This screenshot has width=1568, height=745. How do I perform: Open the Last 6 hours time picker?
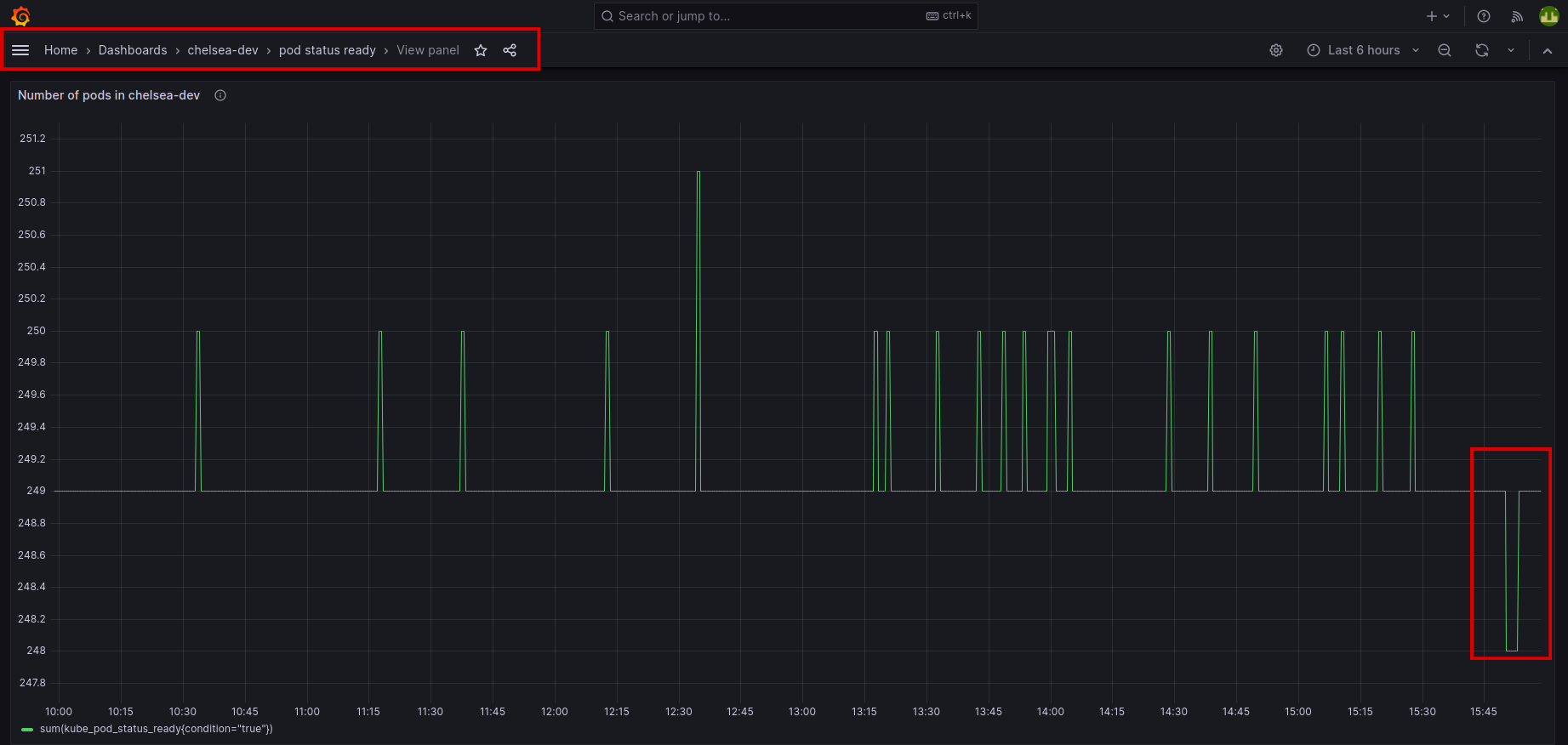pos(1363,50)
